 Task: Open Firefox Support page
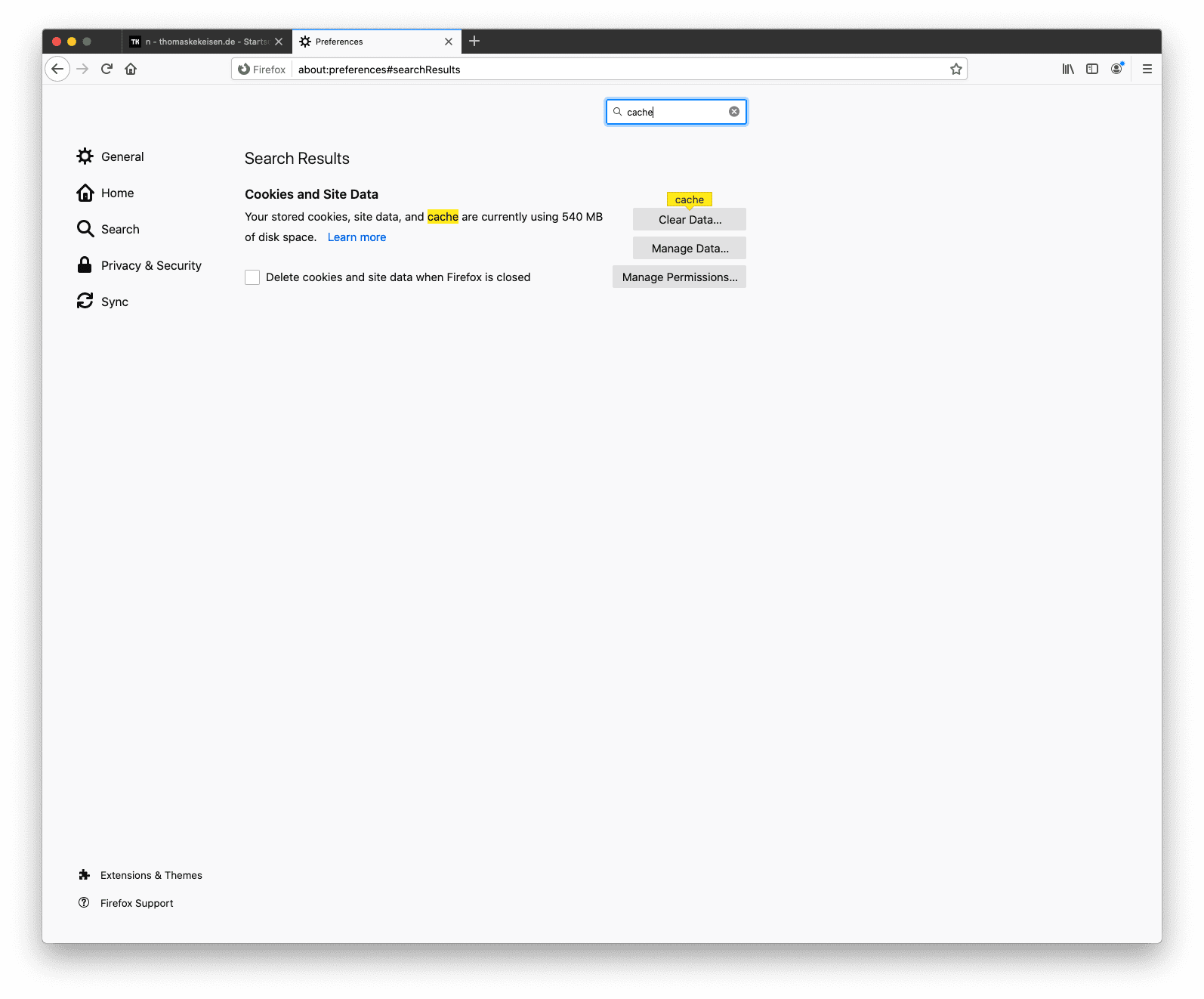coord(126,903)
